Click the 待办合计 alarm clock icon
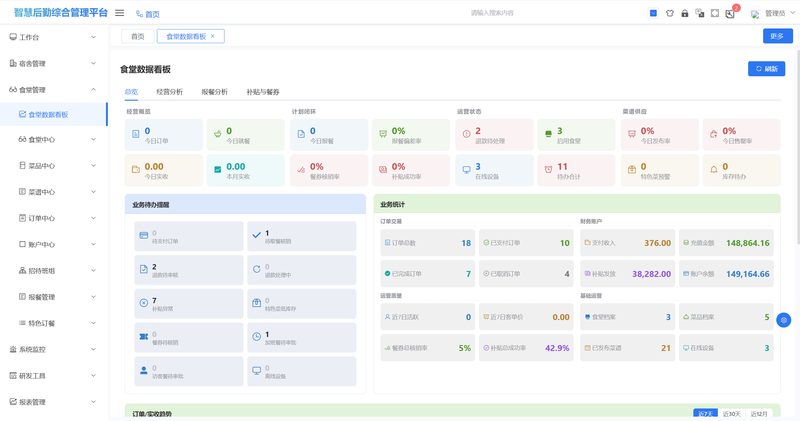 pos(548,169)
